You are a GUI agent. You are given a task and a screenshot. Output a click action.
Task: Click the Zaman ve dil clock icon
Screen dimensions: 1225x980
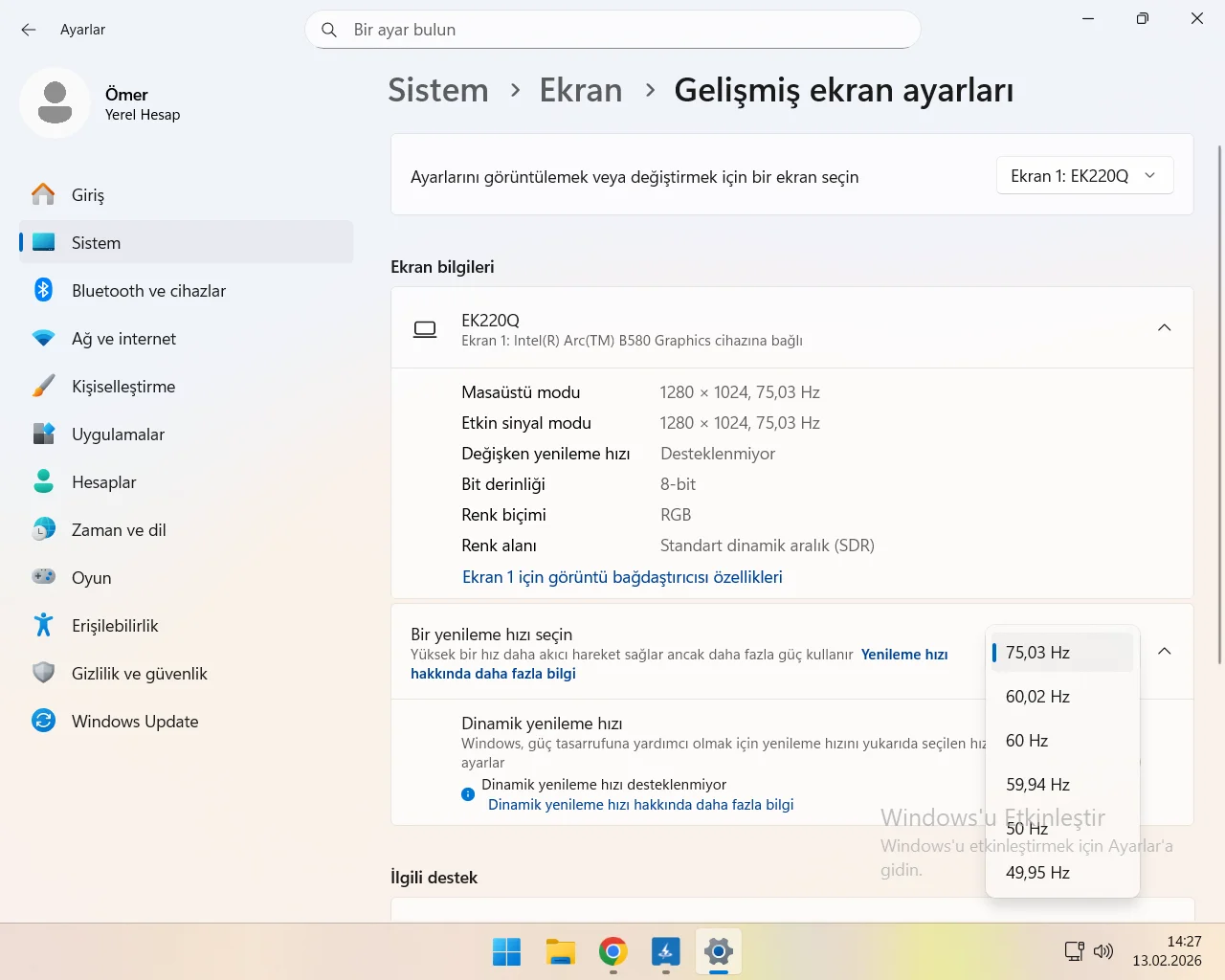click(x=43, y=529)
